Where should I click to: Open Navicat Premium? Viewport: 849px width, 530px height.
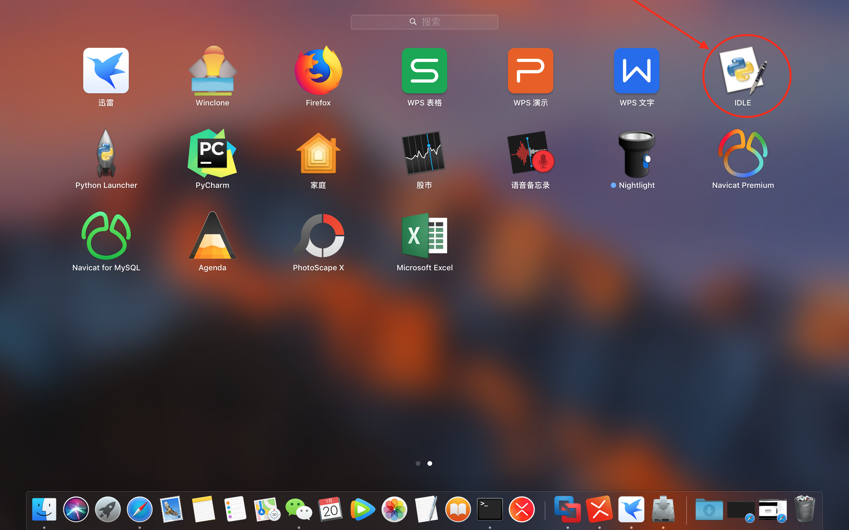point(743,153)
